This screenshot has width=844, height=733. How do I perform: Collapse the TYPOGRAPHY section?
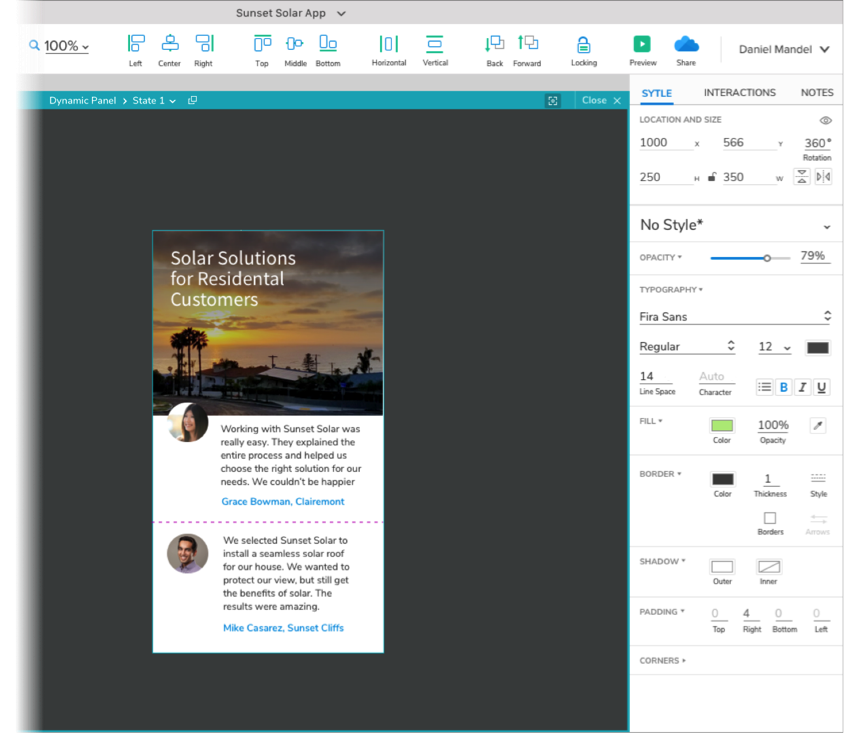[x=671, y=290]
